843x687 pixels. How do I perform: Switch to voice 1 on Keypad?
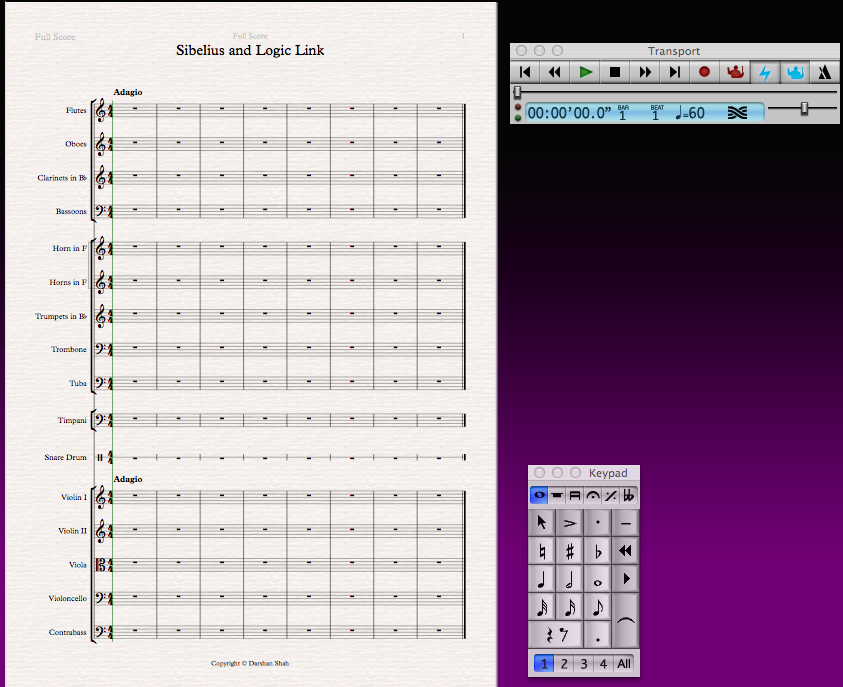pyautogui.click(x=544, y=664)
